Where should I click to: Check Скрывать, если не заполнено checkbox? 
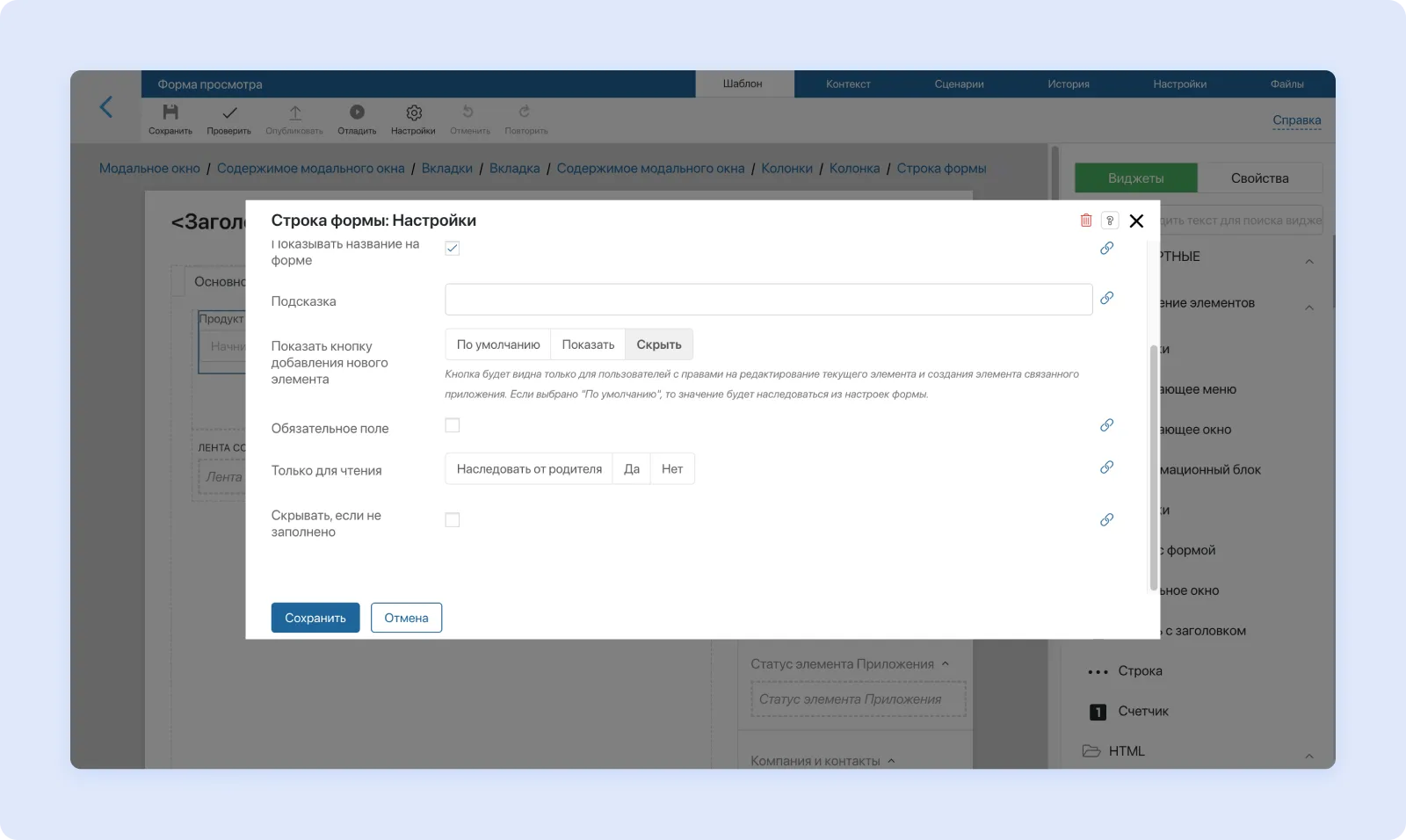click(453, 520)
